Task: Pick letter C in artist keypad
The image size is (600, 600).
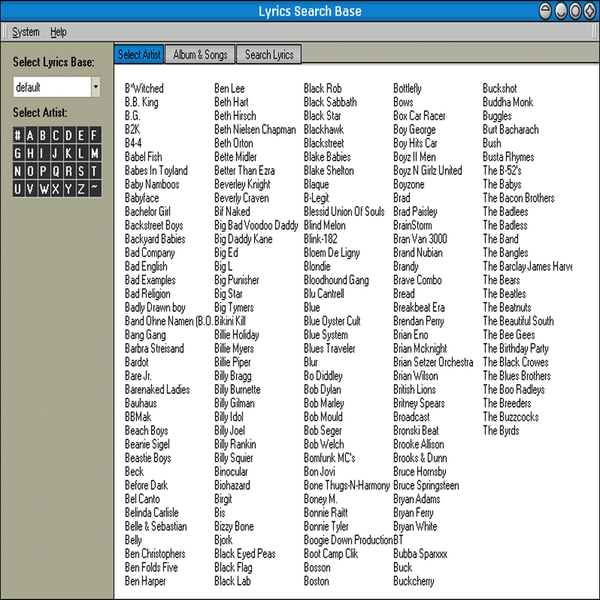Action: (x=56, y=135)
